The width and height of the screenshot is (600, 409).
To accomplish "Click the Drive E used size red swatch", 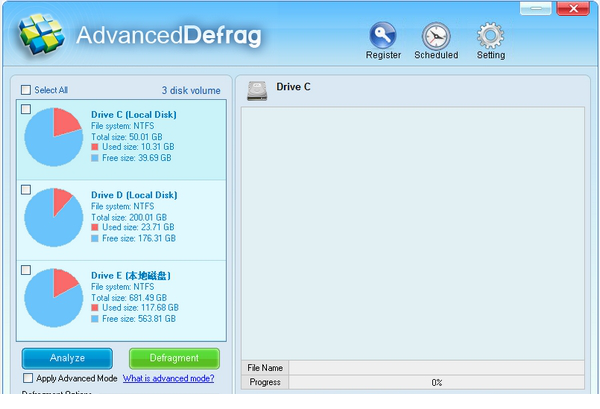I will [x=95, y=308].
